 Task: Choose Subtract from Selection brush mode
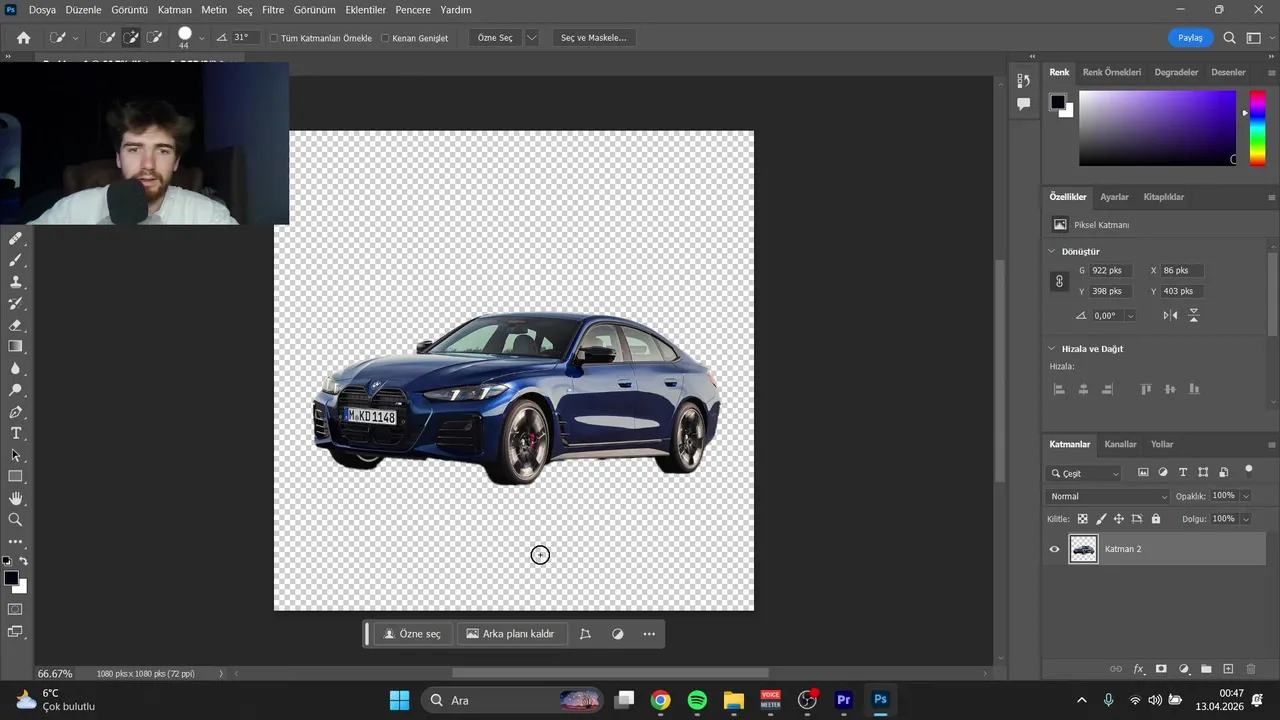pyautogui.click(x=154, y=38)
